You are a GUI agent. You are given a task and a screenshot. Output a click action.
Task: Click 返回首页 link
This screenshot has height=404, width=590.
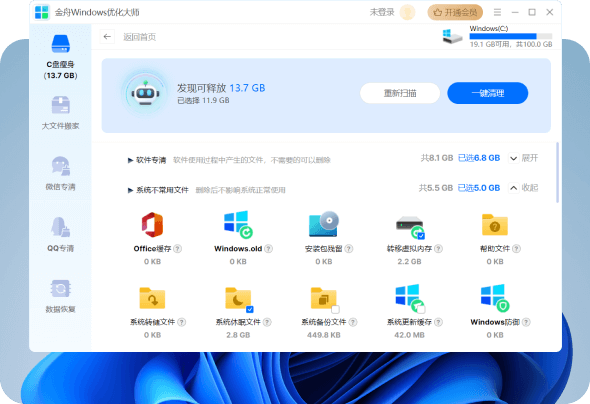coord(139,37)
